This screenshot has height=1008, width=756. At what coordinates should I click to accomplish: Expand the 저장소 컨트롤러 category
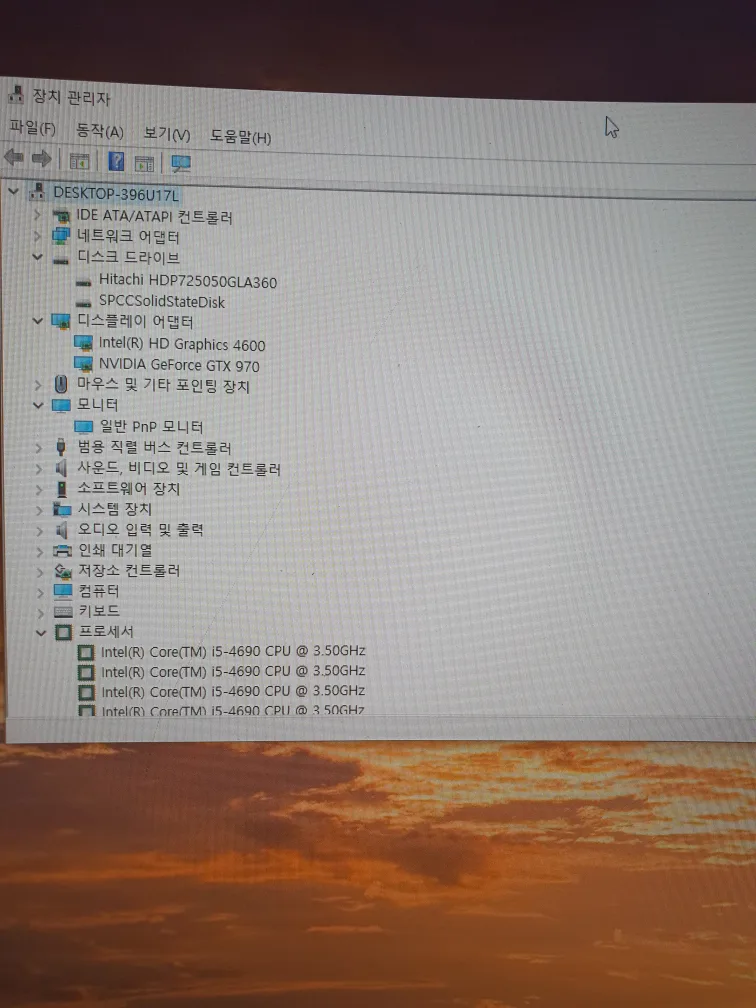coord(40,572)
